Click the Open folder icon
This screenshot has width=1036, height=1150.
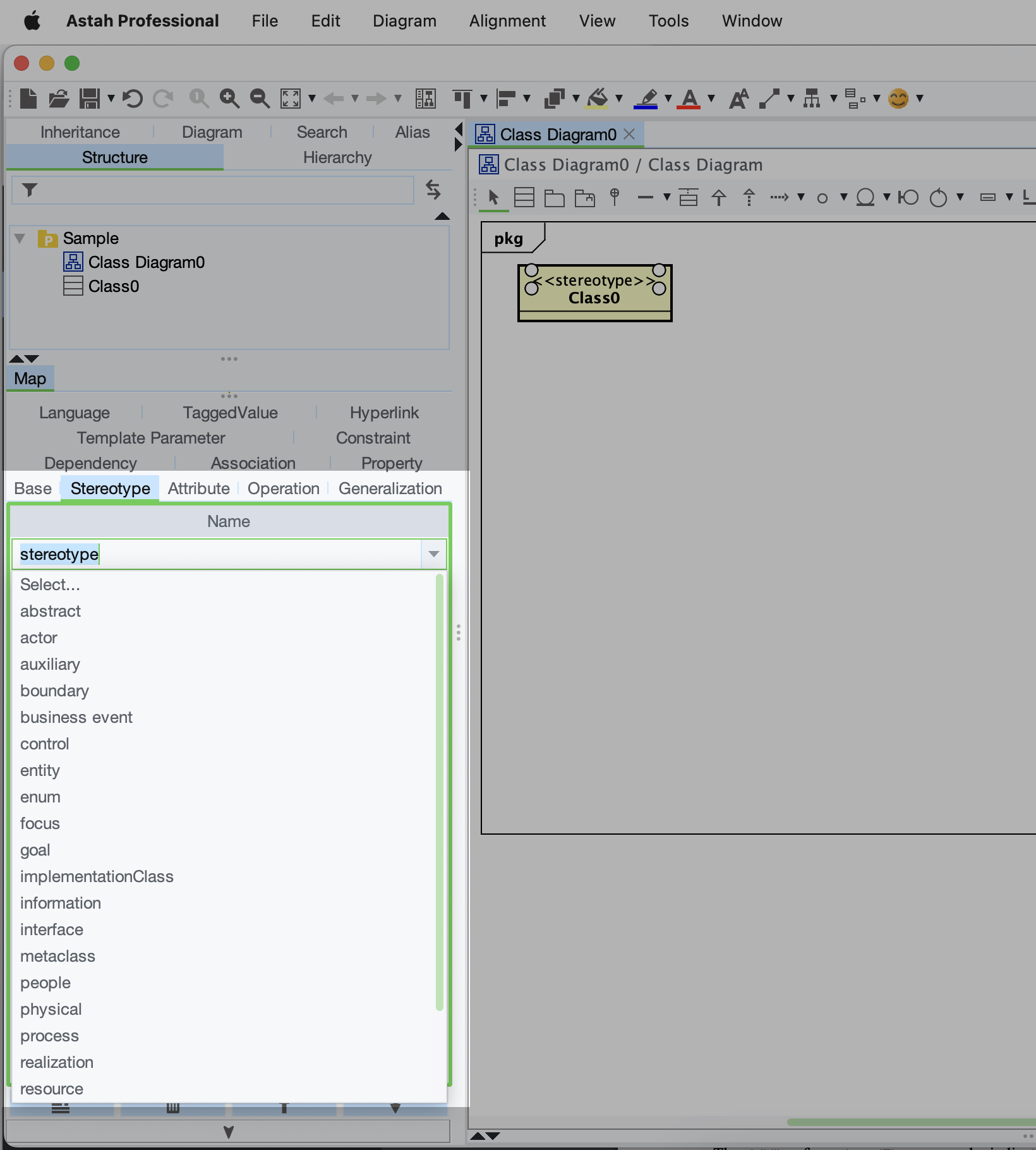59,99
